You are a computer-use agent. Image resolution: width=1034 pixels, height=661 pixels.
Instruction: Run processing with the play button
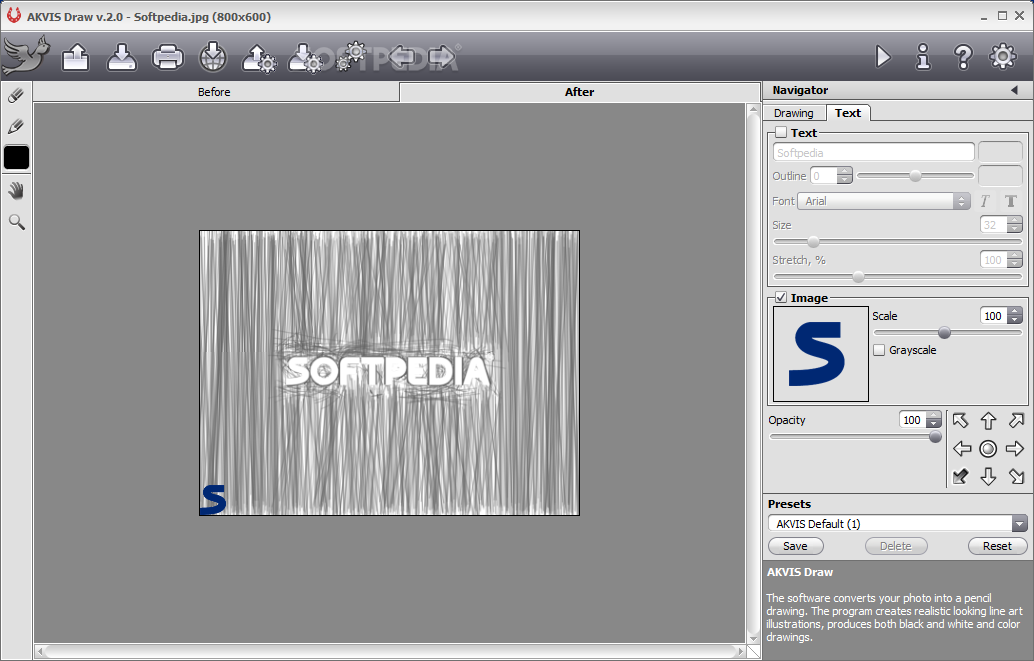point(883,57)
